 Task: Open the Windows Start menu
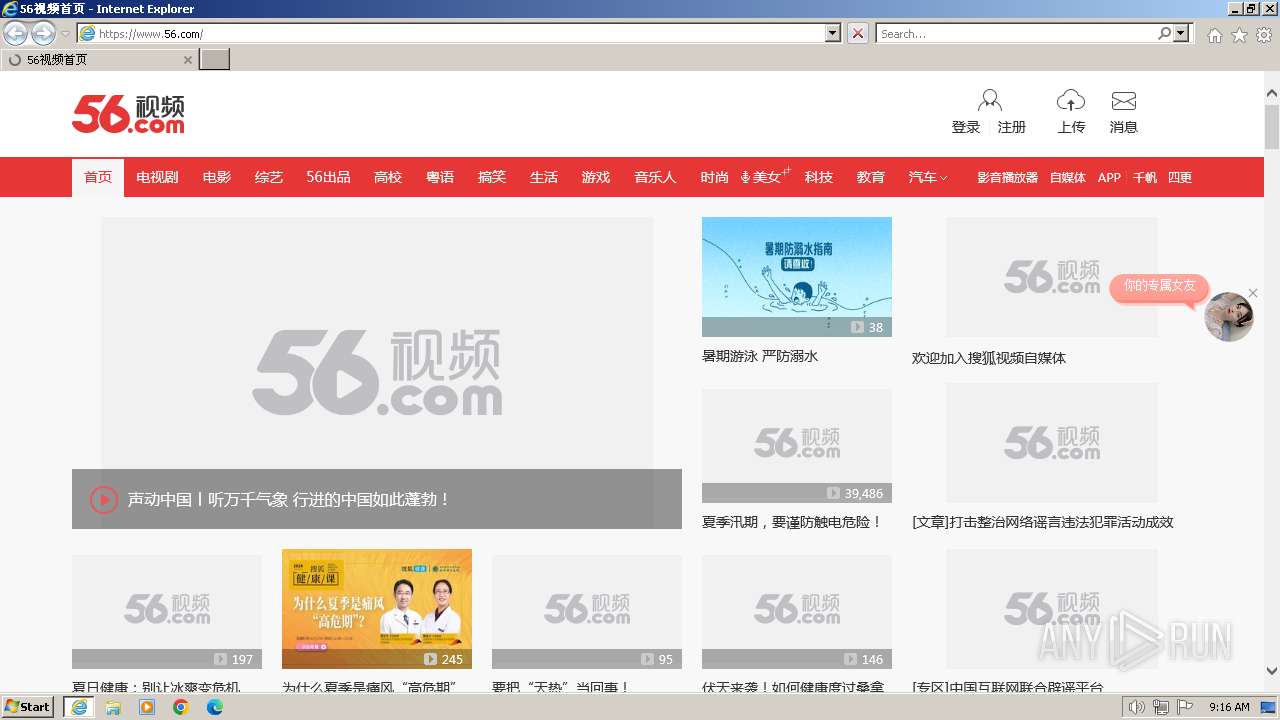(28, 706)
